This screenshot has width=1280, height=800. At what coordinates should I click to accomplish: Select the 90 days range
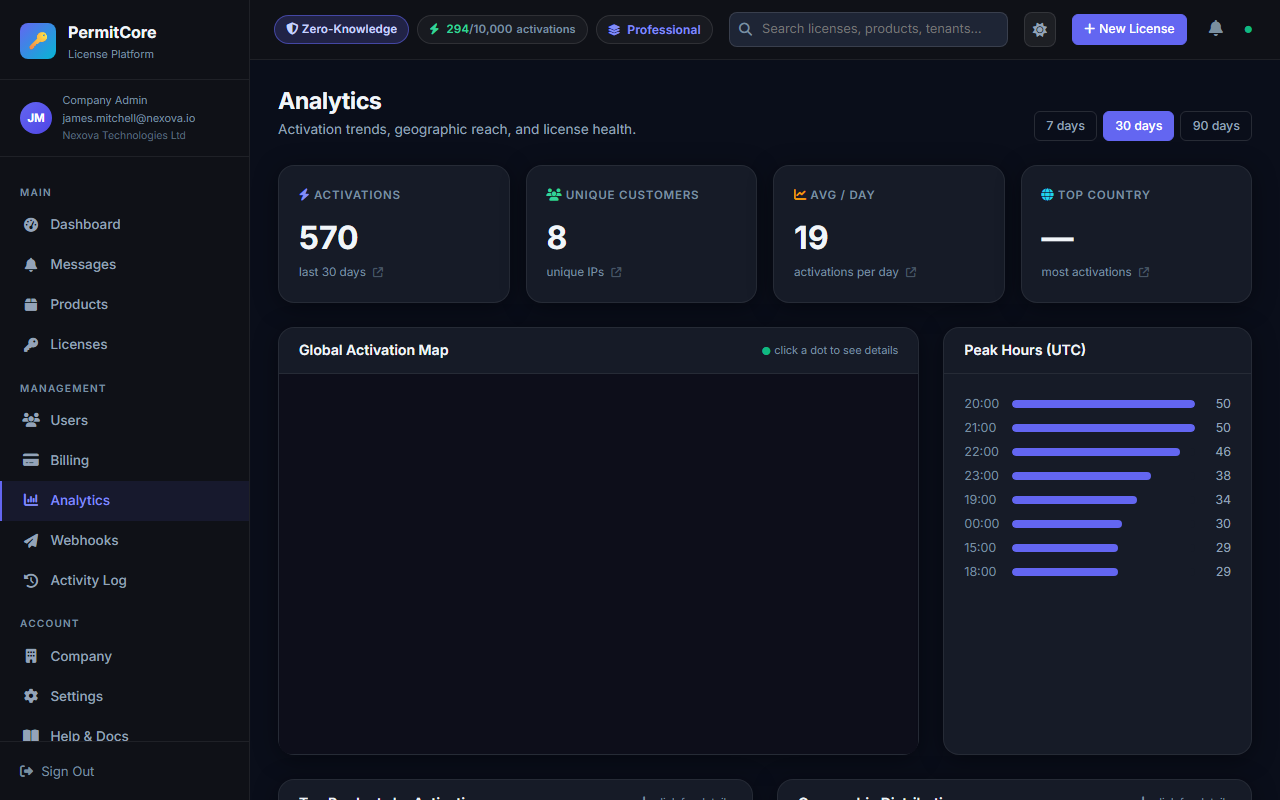pos(1216,126)
